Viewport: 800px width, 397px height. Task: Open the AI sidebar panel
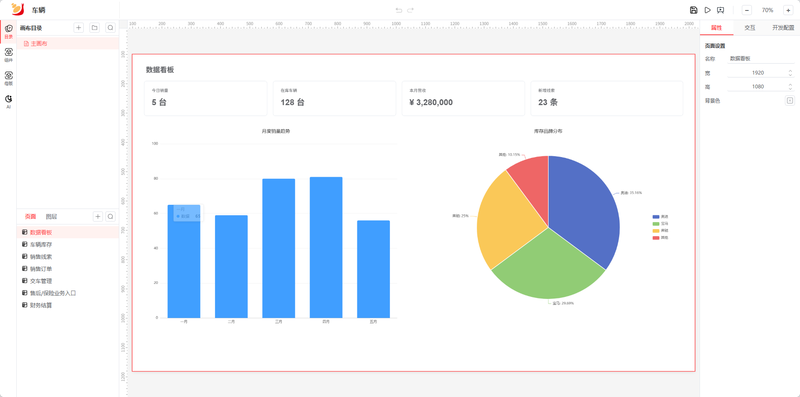click(x=8, y=101)
